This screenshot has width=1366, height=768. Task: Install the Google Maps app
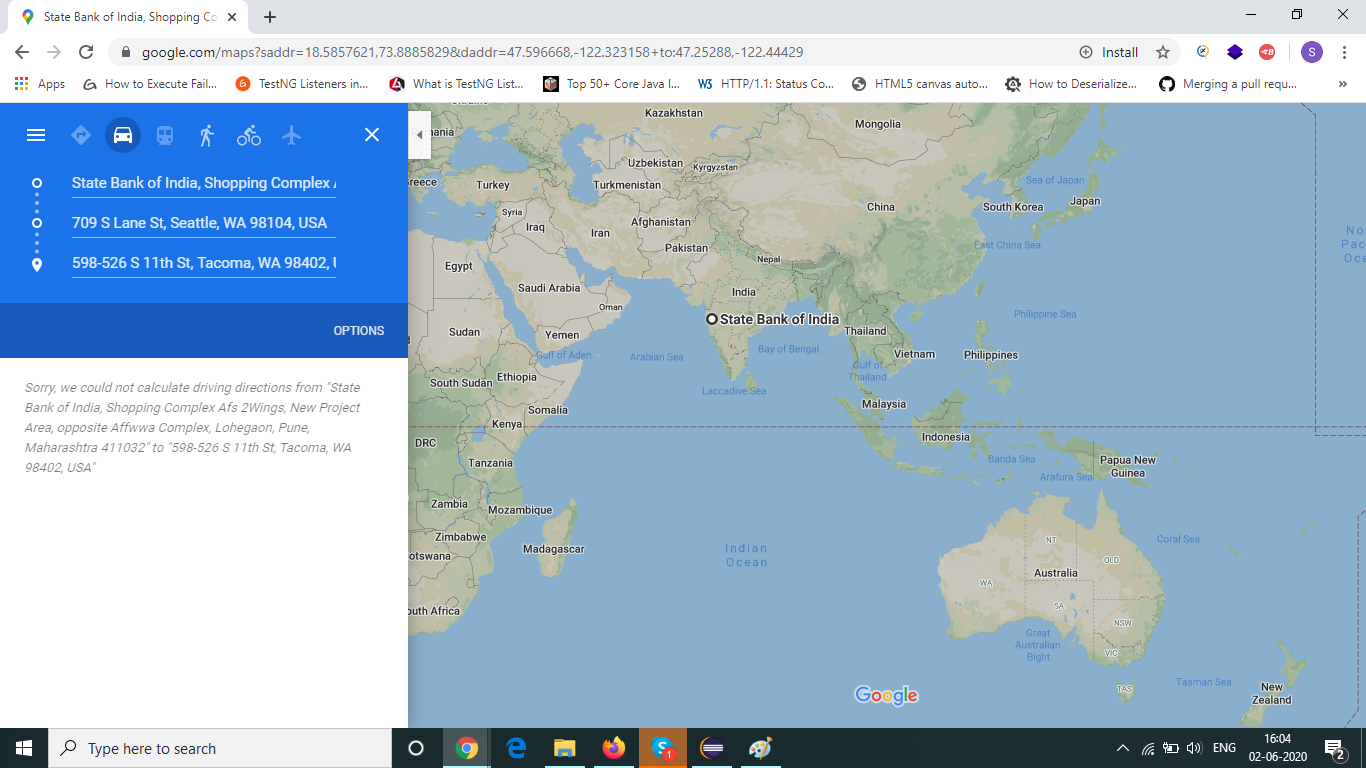tap(1109, 52)
